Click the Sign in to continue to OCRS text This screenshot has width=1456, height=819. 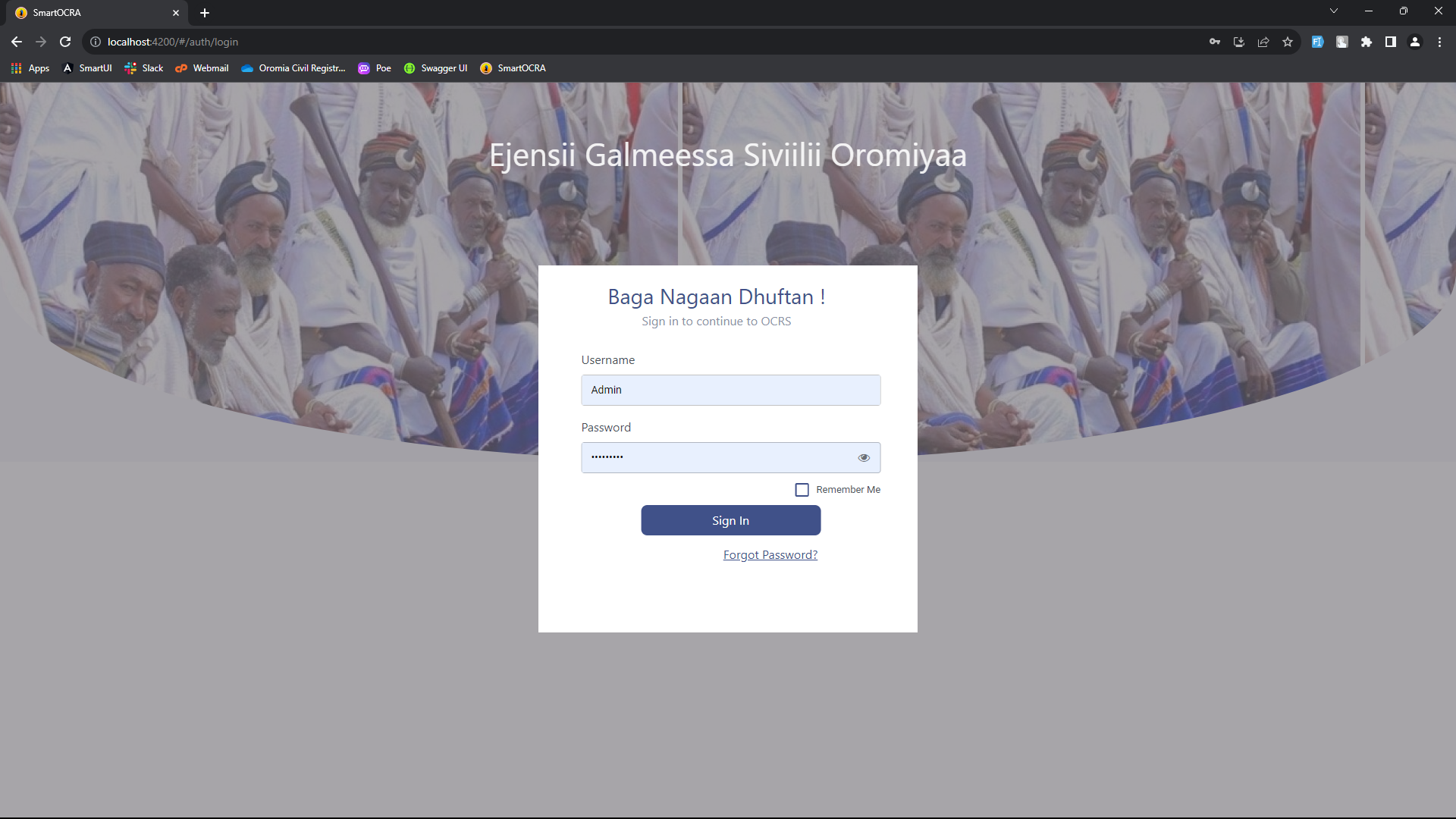pos(717,322)
